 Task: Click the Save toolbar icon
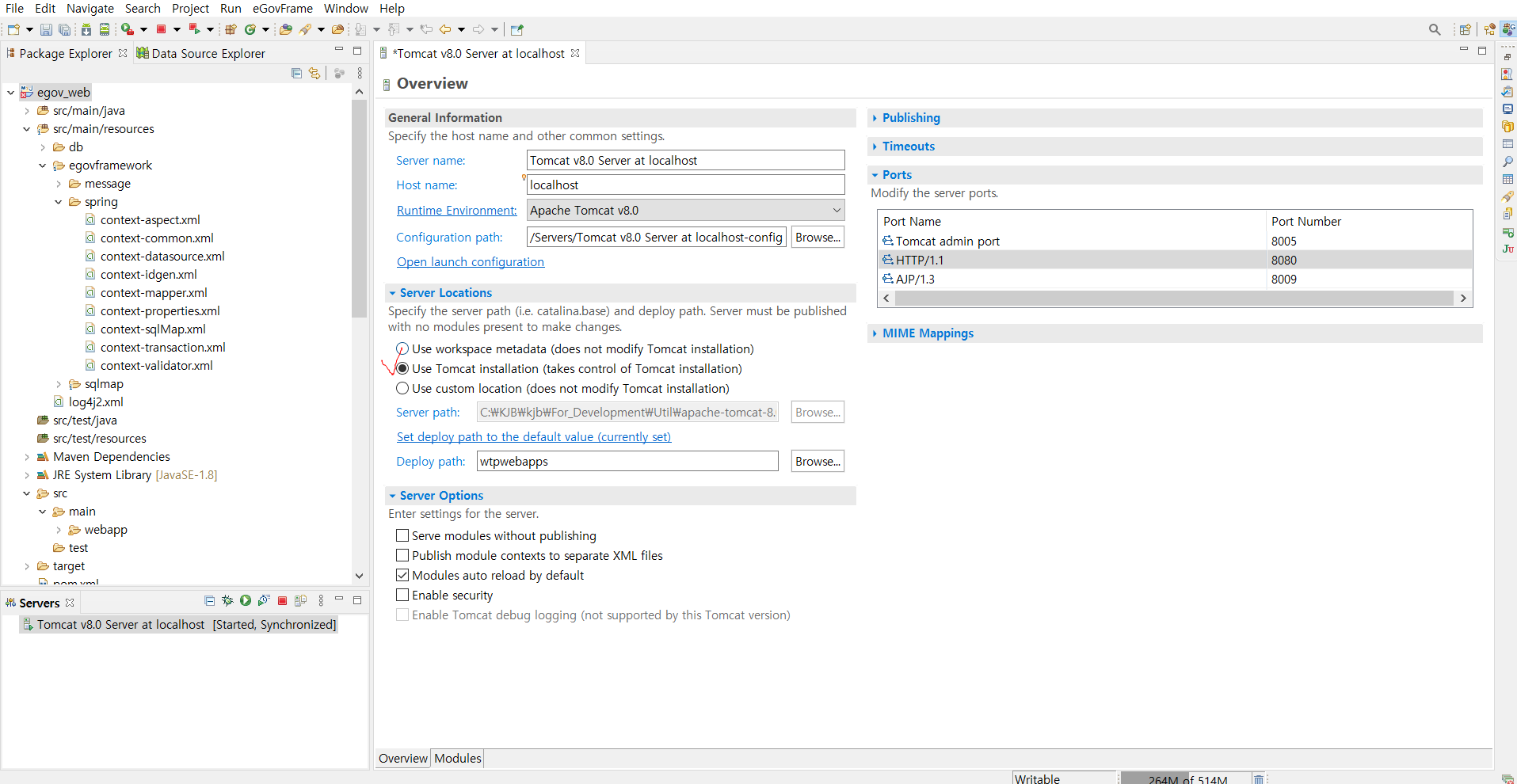tap(46, 29)
